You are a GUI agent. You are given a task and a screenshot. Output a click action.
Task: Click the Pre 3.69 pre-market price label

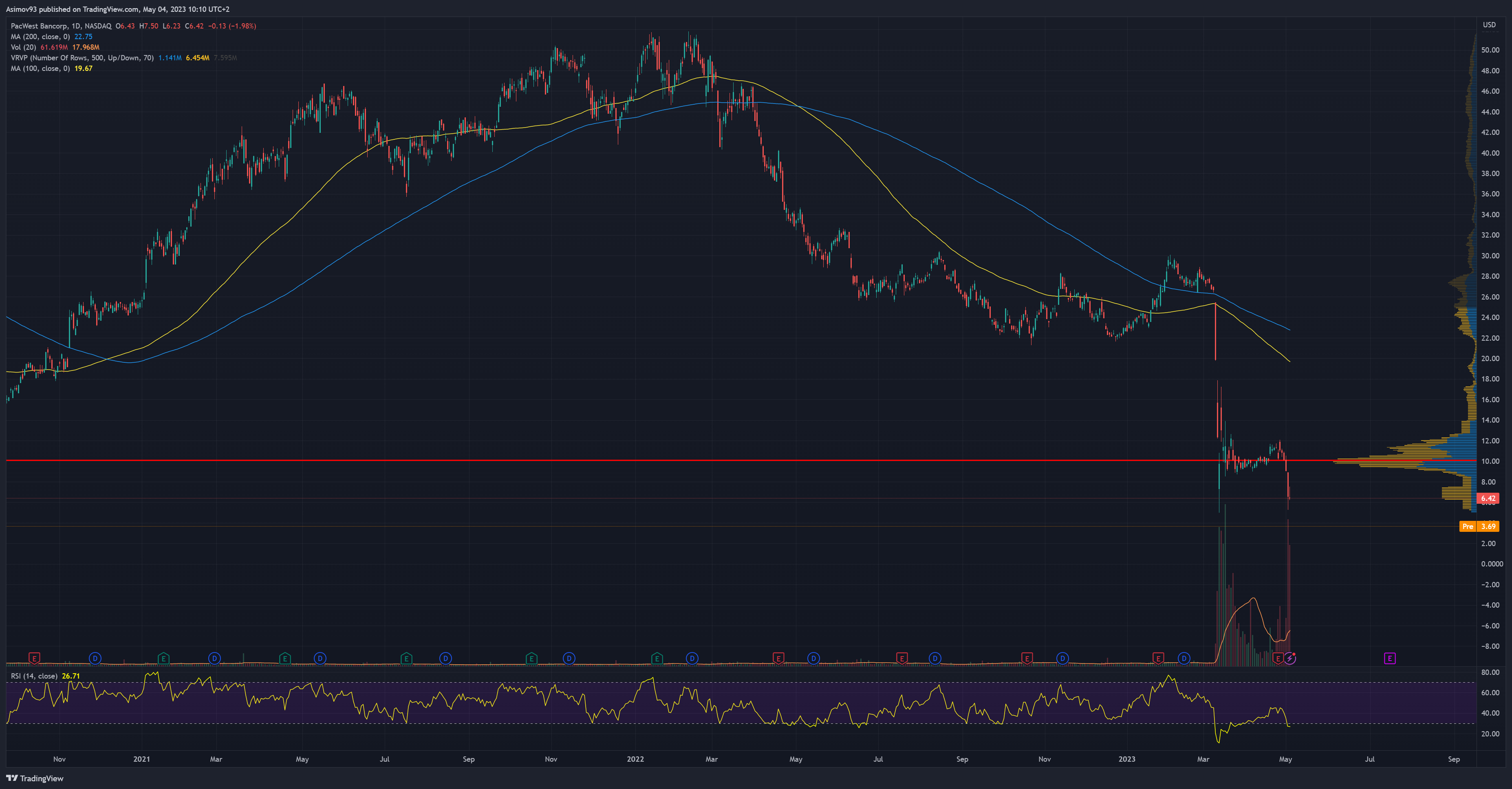1479,526
